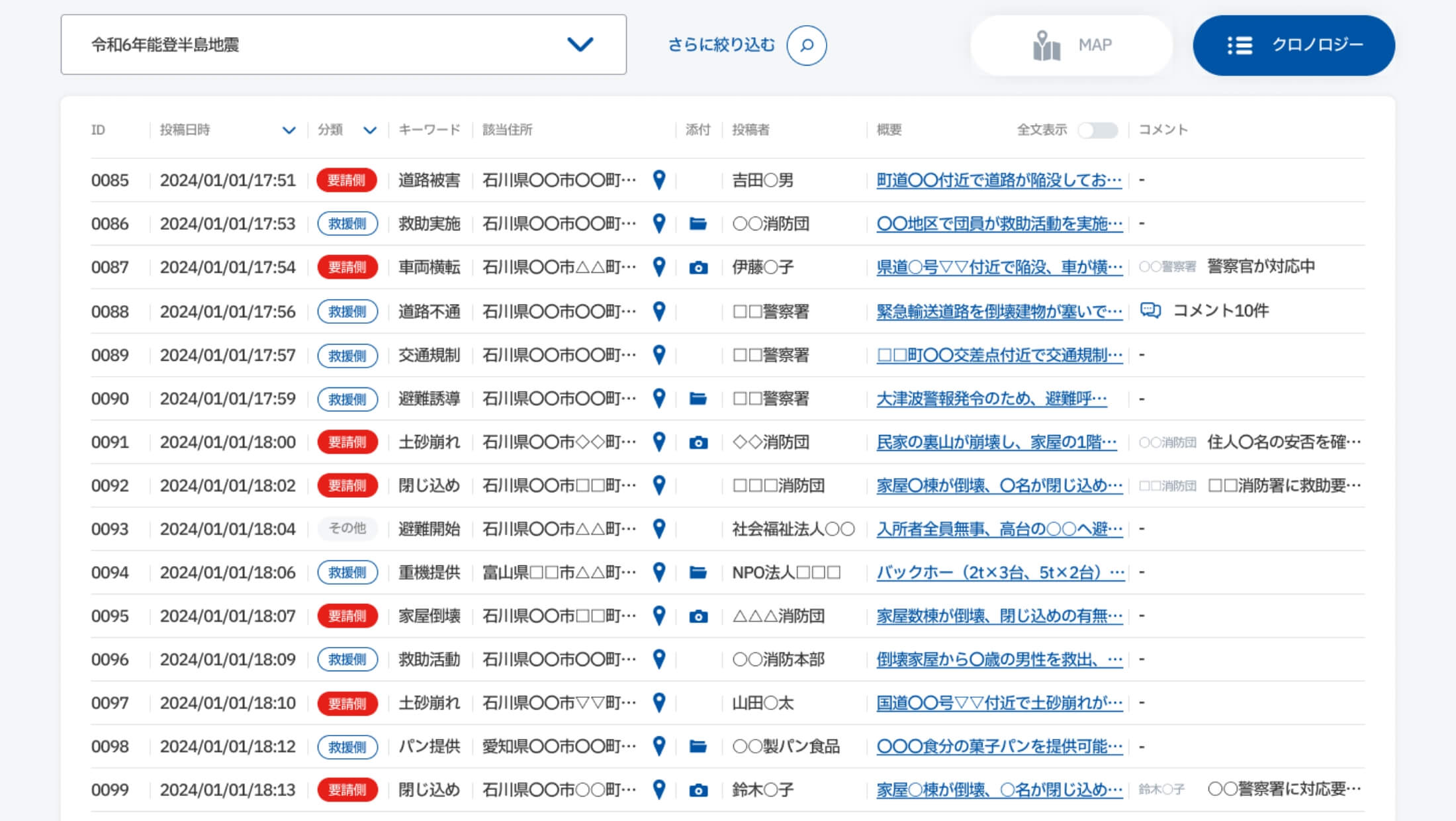Click the map pin for row 0099
This screenshot has width=1456, height=821.
(659, 789)
